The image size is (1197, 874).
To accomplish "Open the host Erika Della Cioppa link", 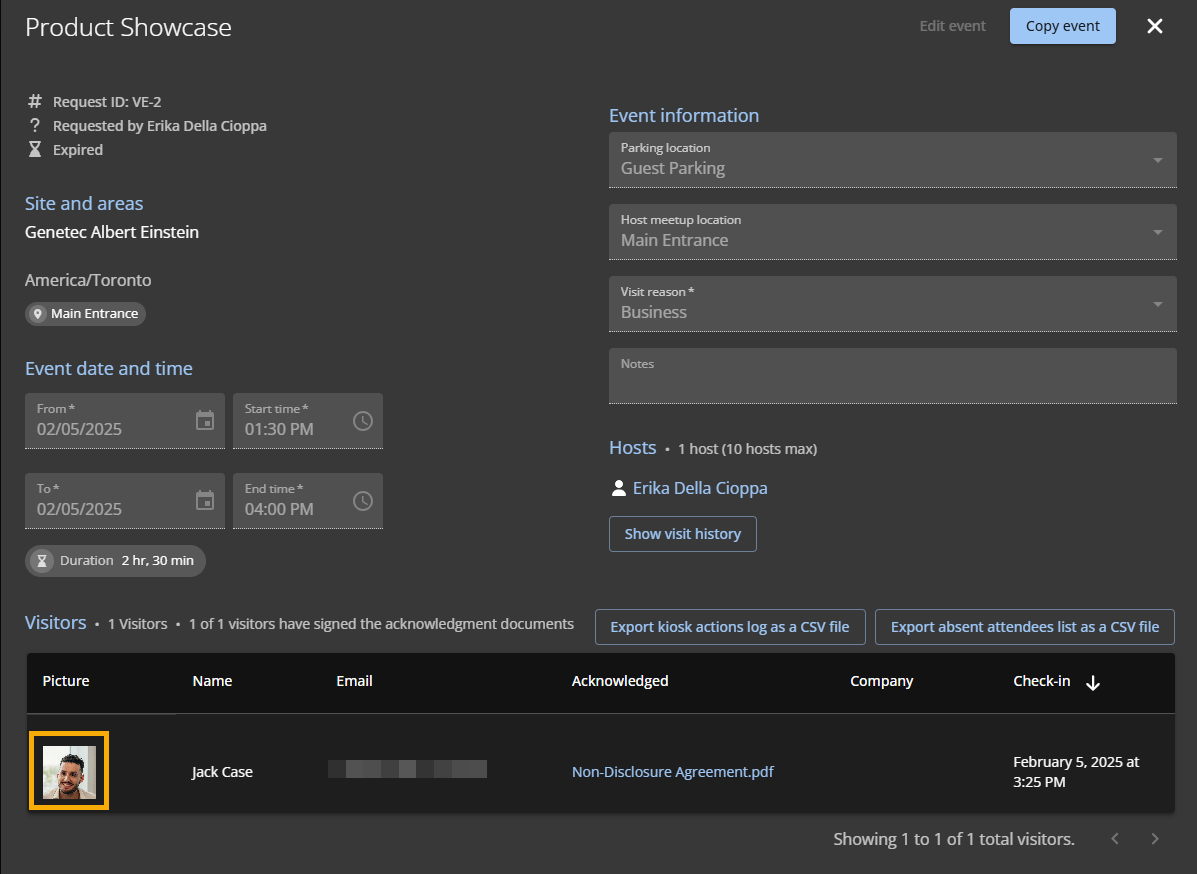I will pos(700,488).
